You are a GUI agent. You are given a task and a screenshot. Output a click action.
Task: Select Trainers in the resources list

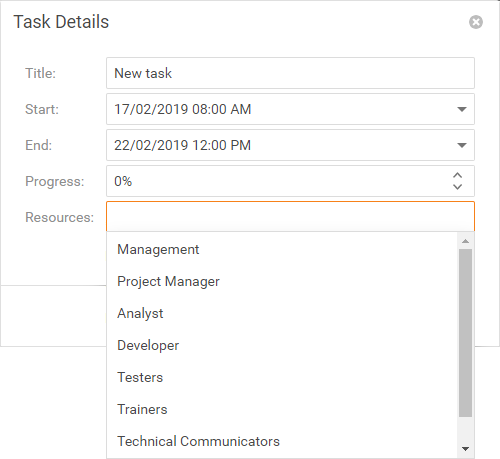282,409
